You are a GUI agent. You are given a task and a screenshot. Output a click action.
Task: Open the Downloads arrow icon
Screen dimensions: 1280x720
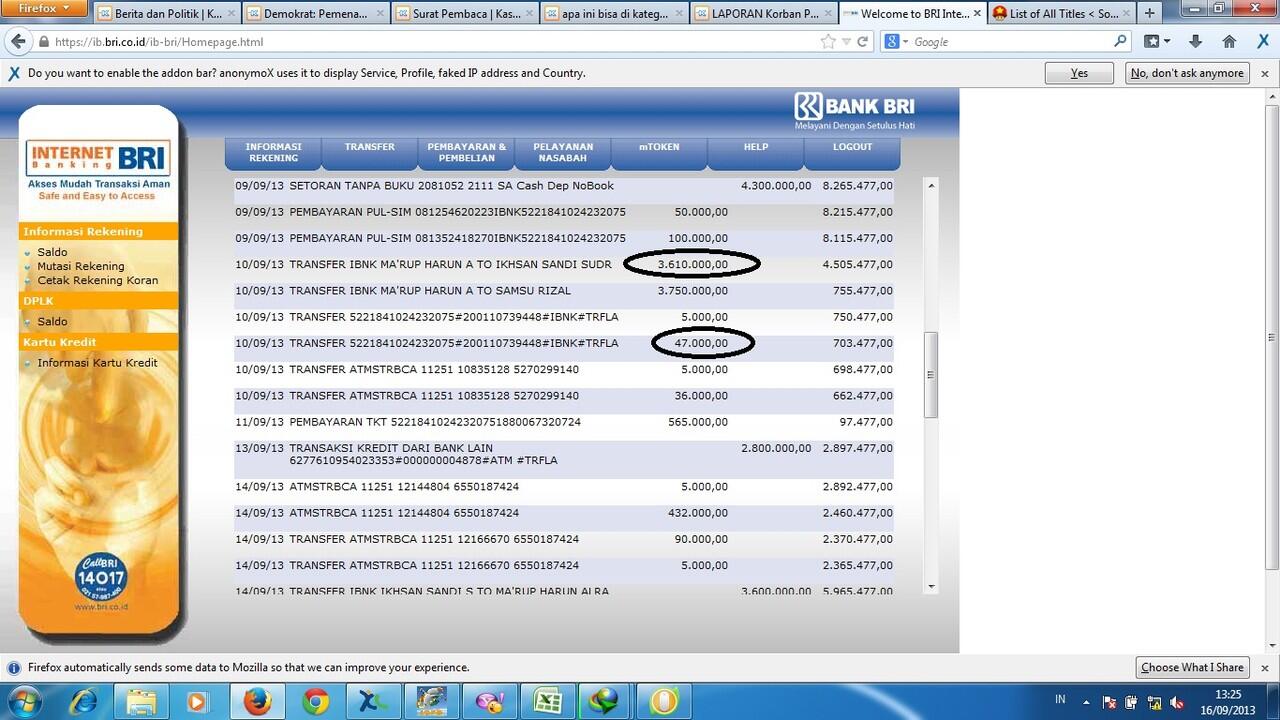point(1195,42)
